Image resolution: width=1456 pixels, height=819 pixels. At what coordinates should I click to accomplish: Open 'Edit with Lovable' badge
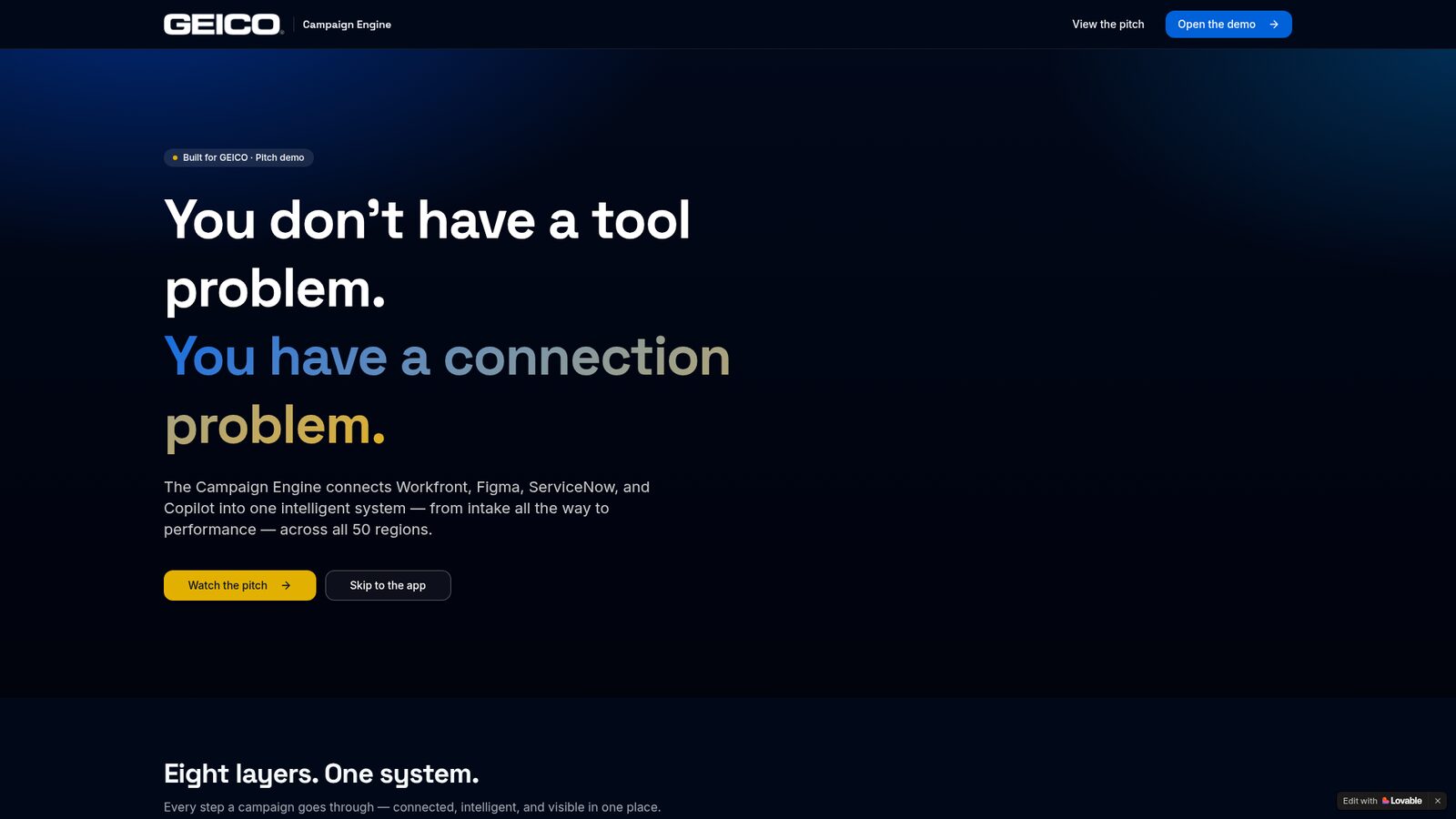(x=1382, y=801)
